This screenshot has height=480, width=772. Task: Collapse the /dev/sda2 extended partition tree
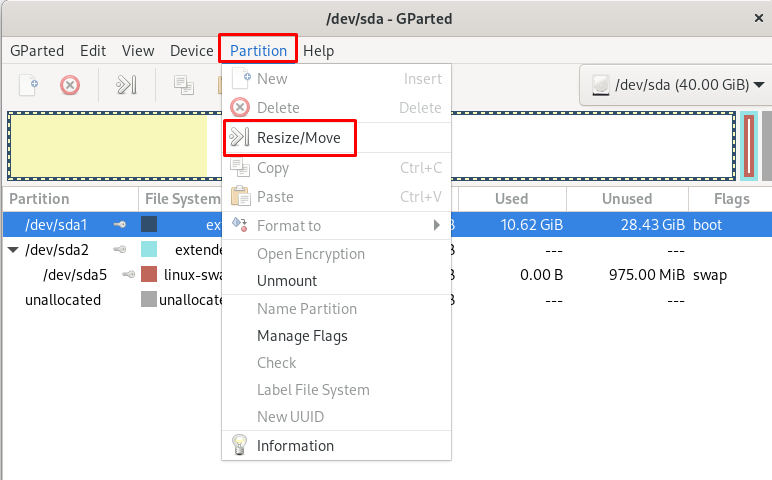click(13, 250)
